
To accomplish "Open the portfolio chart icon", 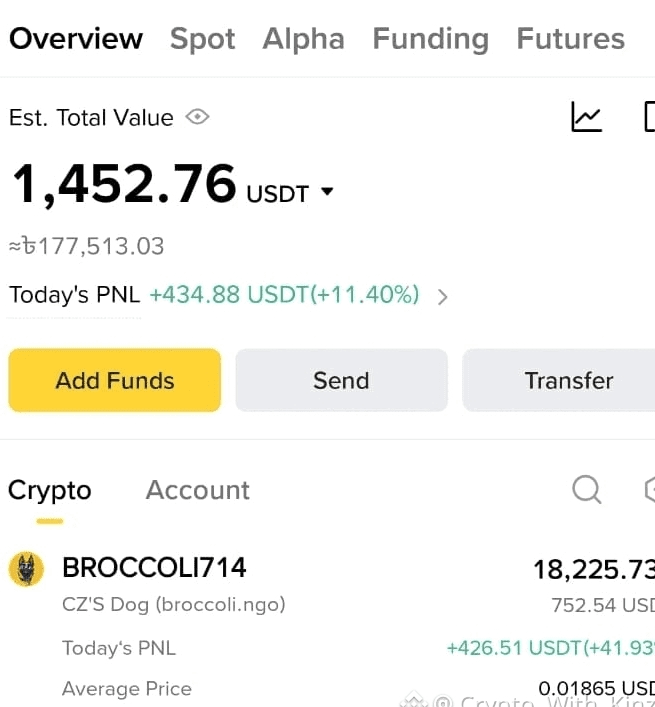I will 586,117.
